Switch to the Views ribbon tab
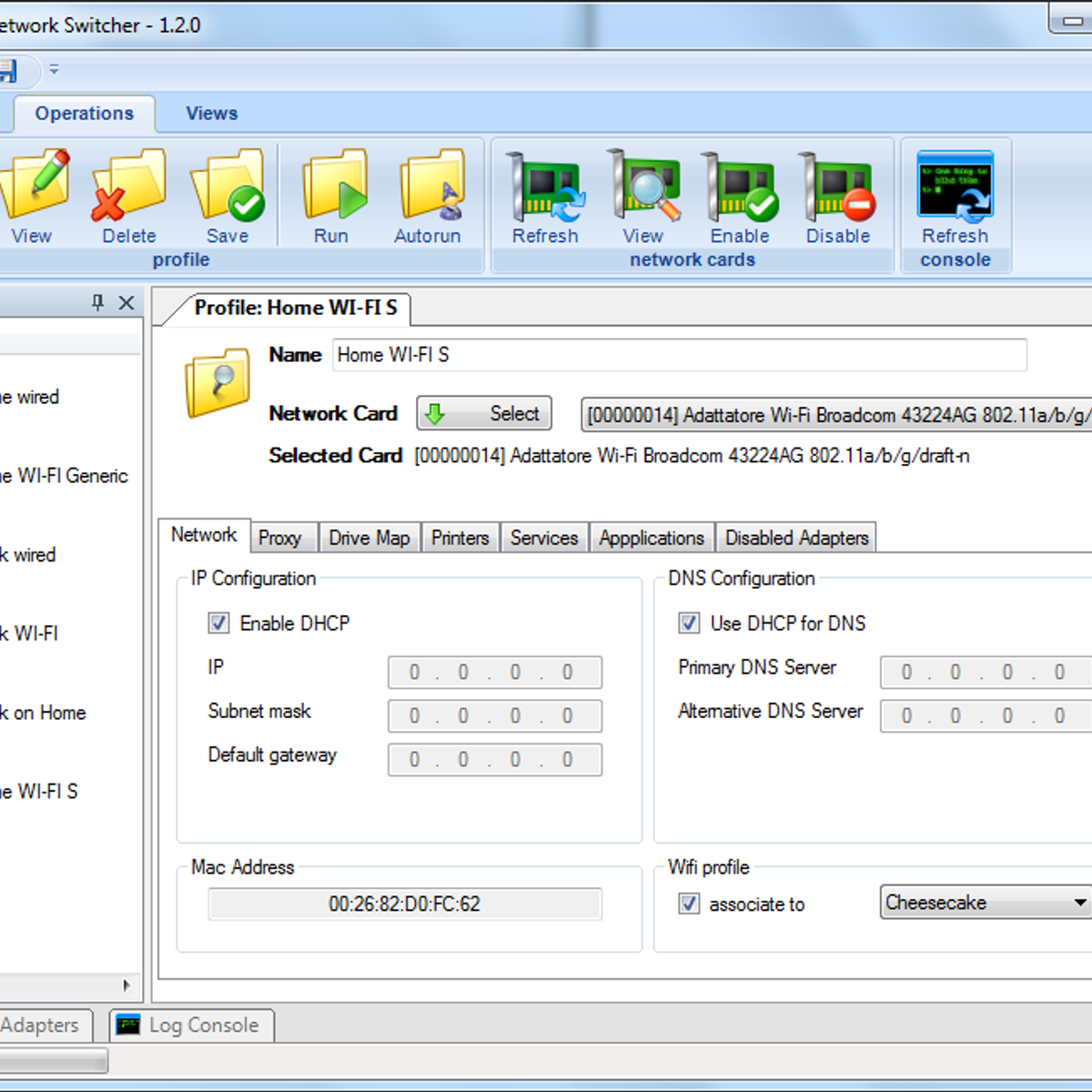1092x1092 pixels. click(x=212, y=114)
